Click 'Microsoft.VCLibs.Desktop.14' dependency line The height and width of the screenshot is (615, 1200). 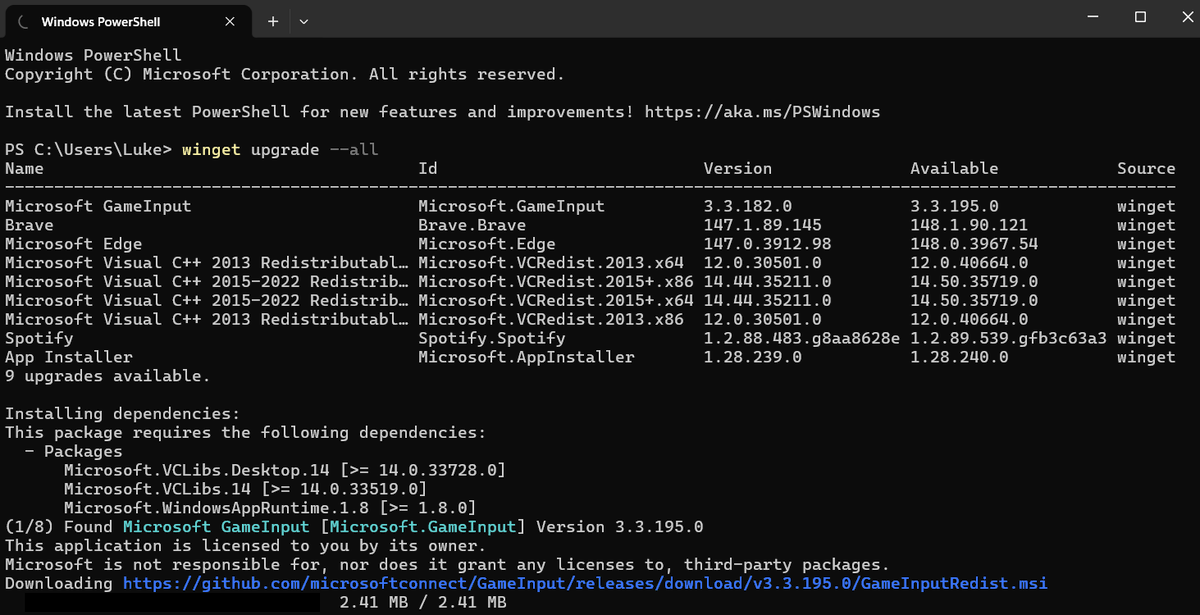pyautogui.click(x=285, y=471)
